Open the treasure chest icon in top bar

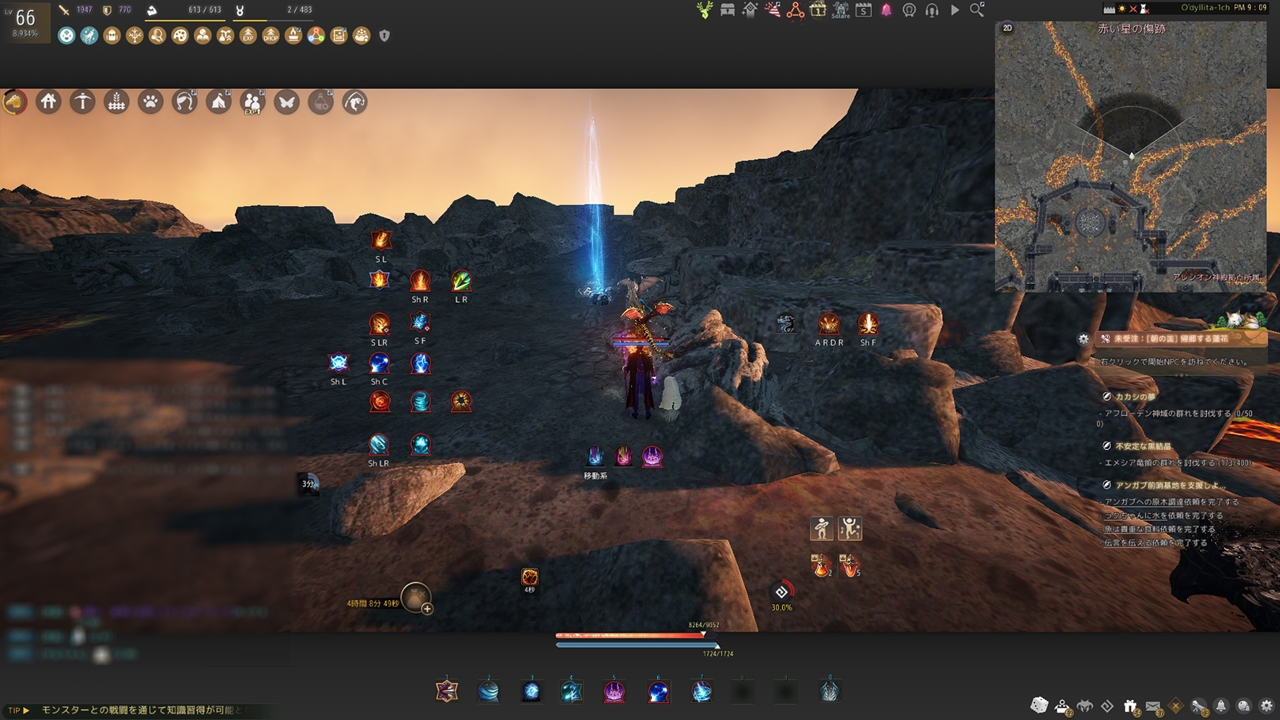pyautogui.click(x=728, y=10)
